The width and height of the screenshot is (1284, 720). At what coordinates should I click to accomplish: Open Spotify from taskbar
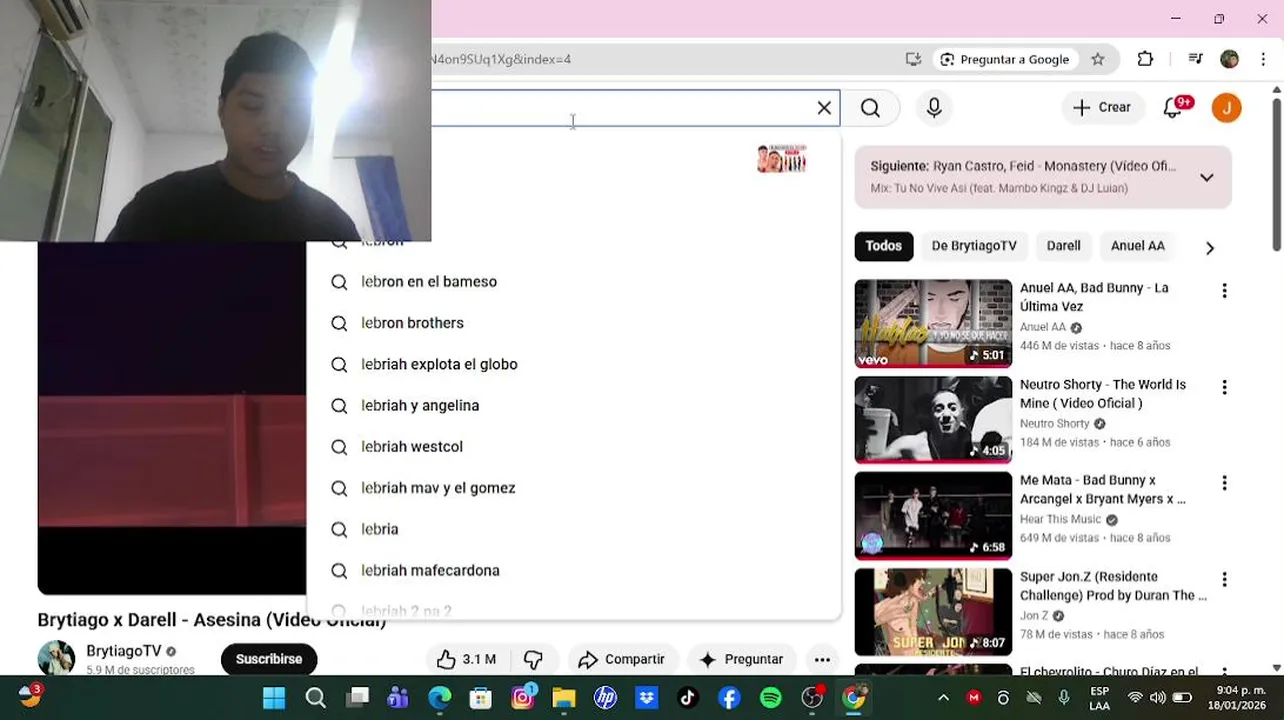tap(770, 698)
